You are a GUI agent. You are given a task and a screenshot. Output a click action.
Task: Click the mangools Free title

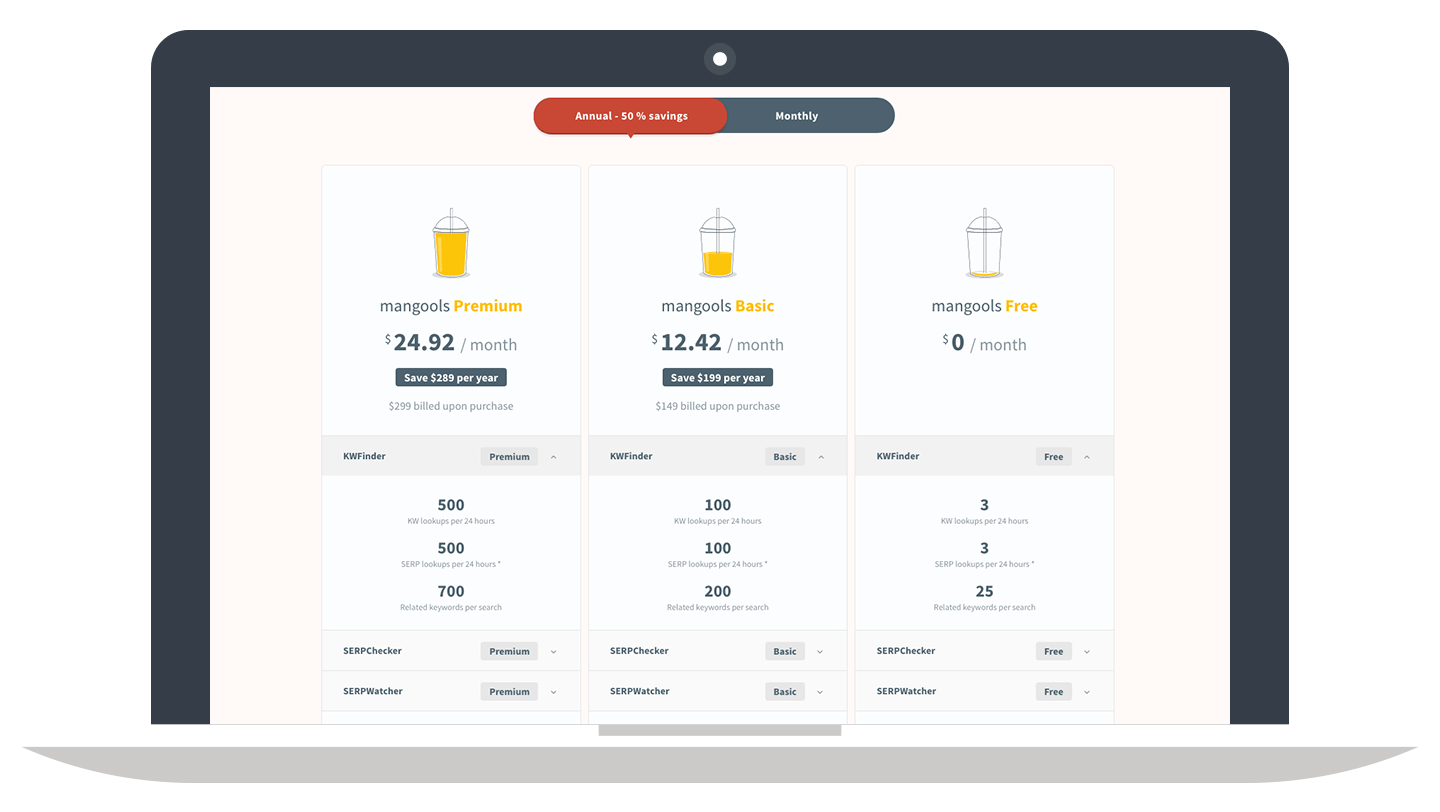[x=984, y=306]
